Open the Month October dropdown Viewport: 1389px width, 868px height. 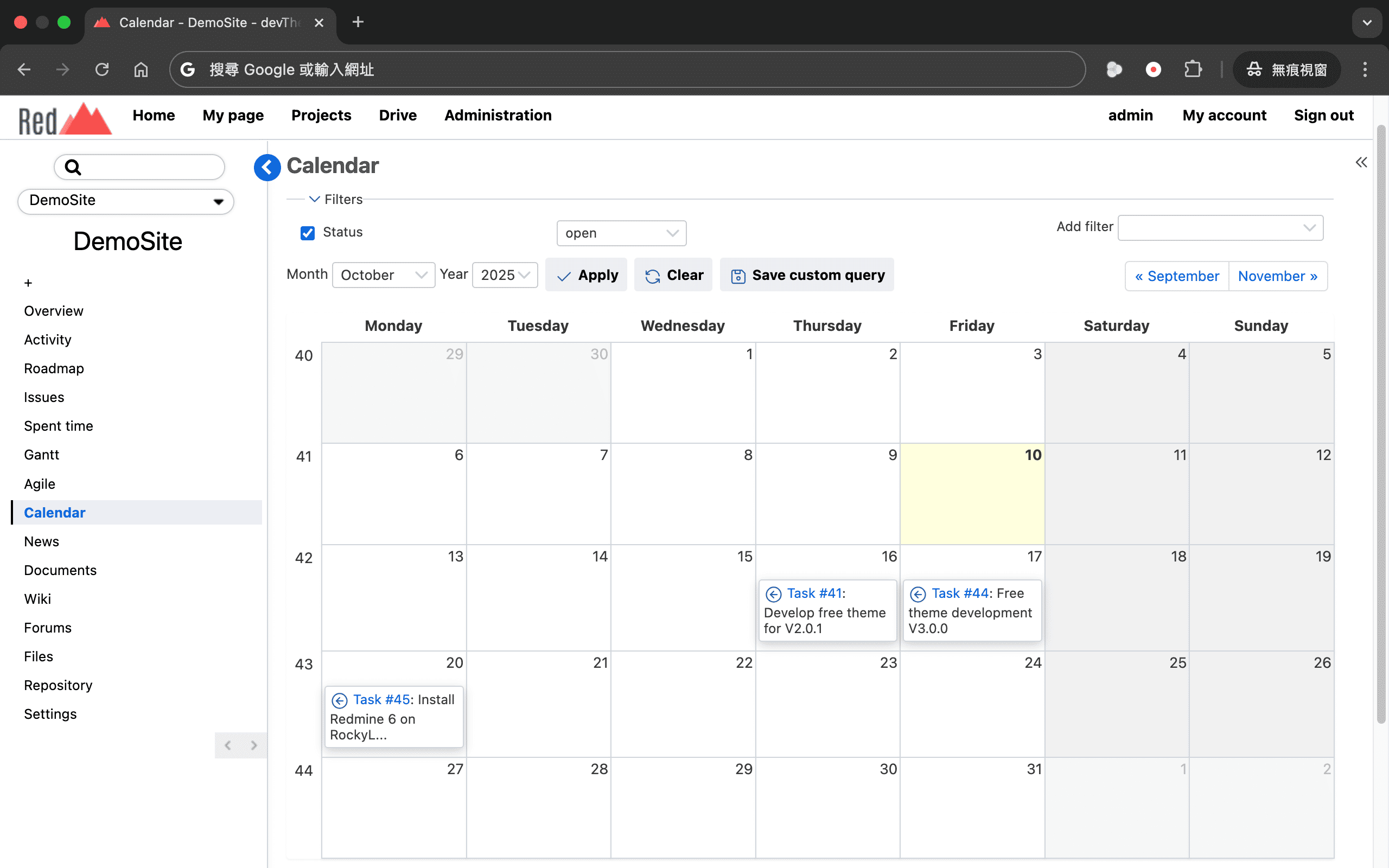[383, 275]
